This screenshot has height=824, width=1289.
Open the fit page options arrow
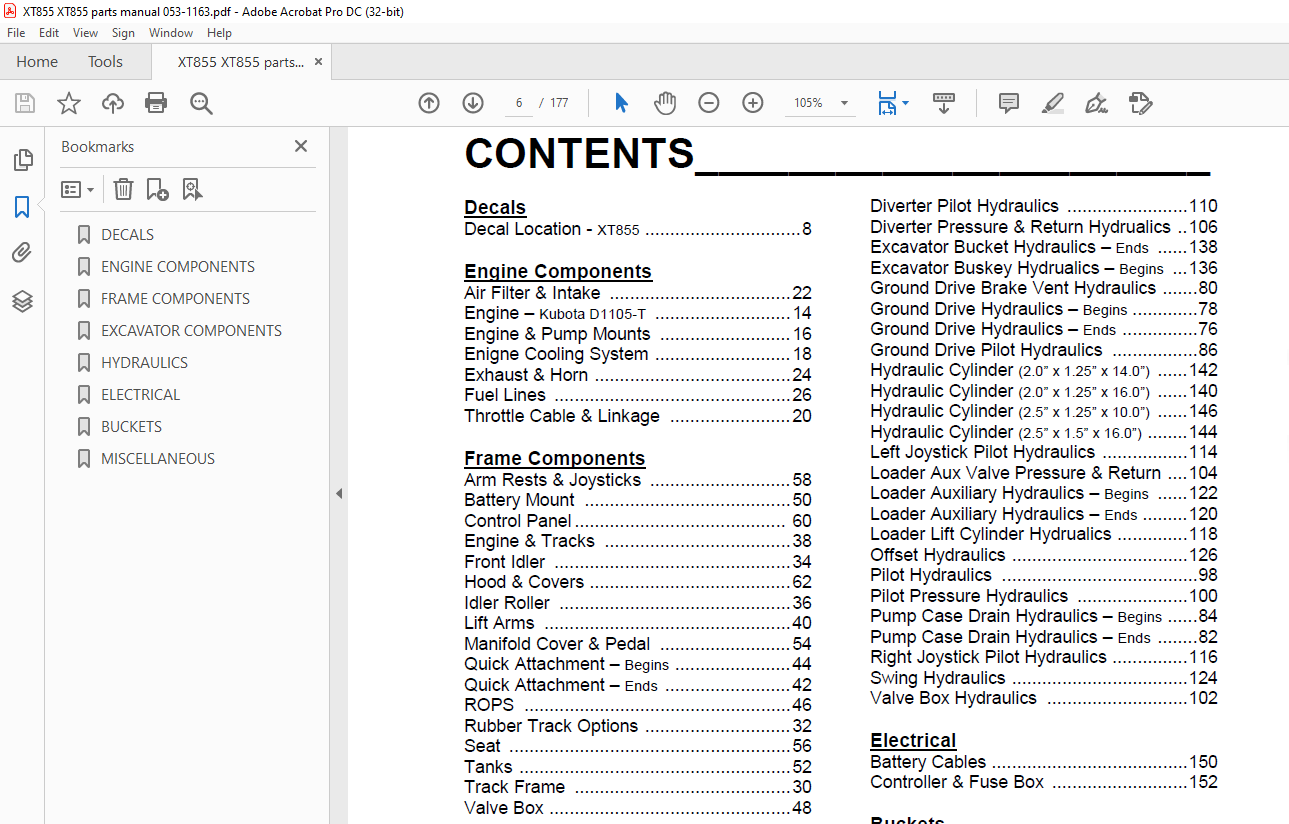[x=906, y=103]
